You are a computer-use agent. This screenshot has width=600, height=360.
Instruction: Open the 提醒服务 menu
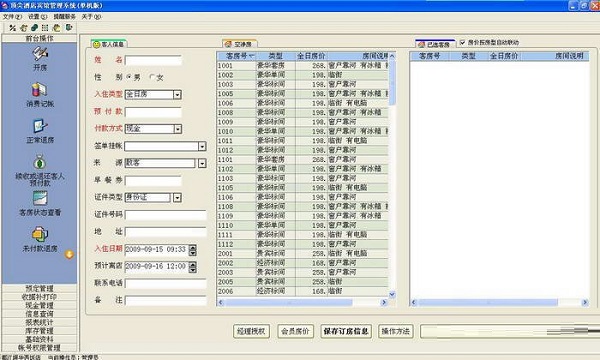(64, 16)
